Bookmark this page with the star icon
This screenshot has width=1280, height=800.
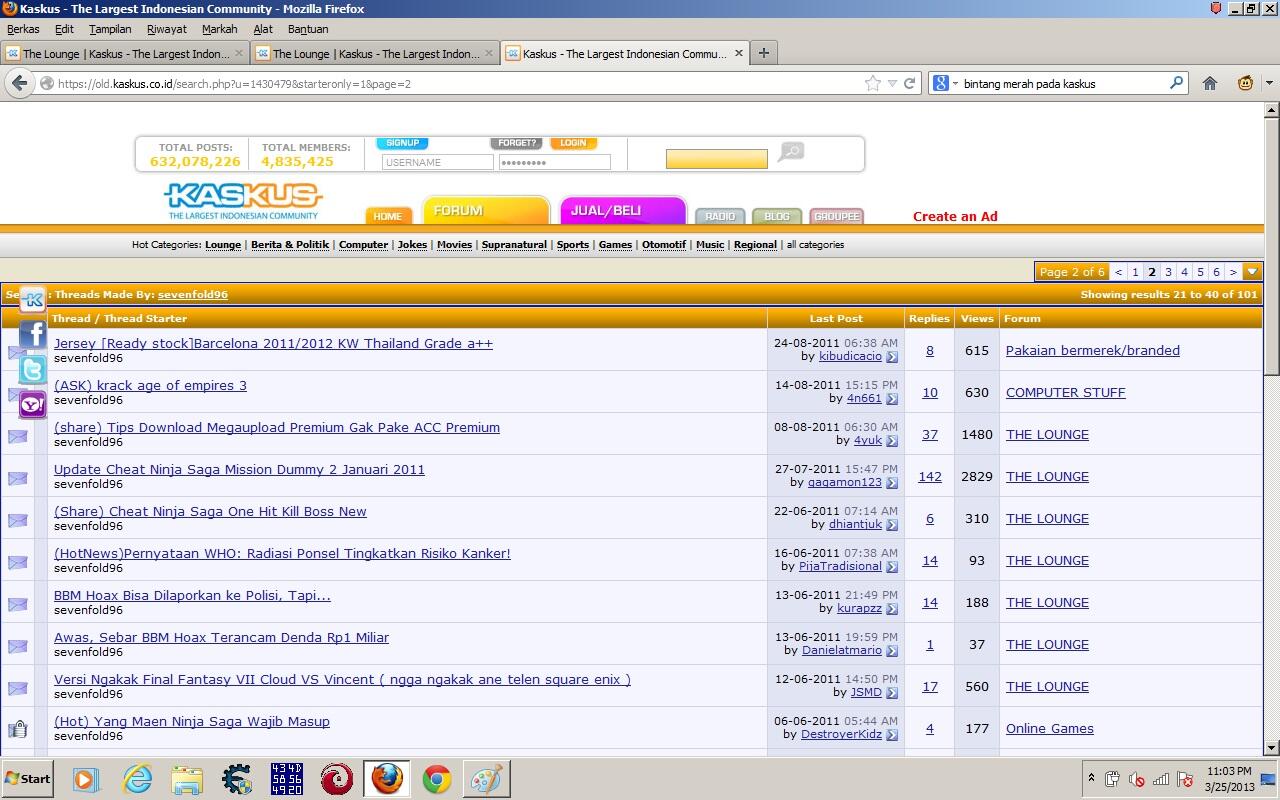click(873, 83)
